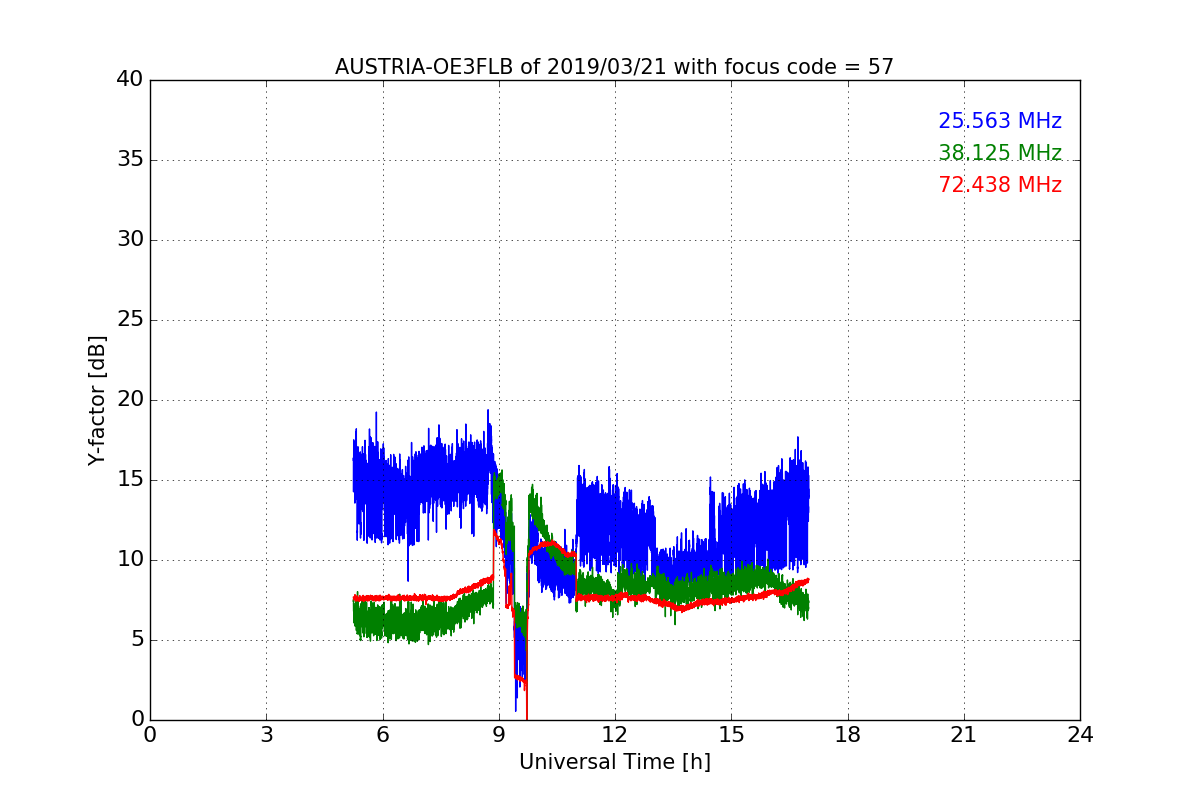Image resolution: width=1200 pixels, height=800 pixels.
Task: Click the Universal Time [h] axis label
Action: 614,762
